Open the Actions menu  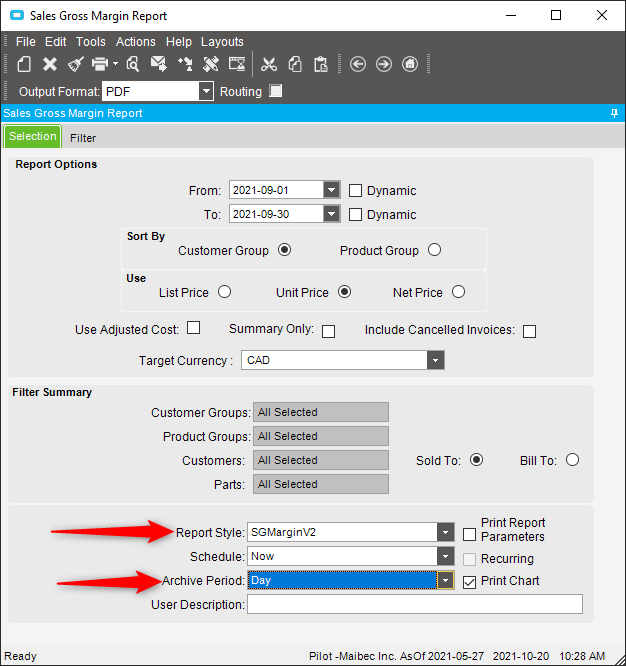(x=135, y=42)
